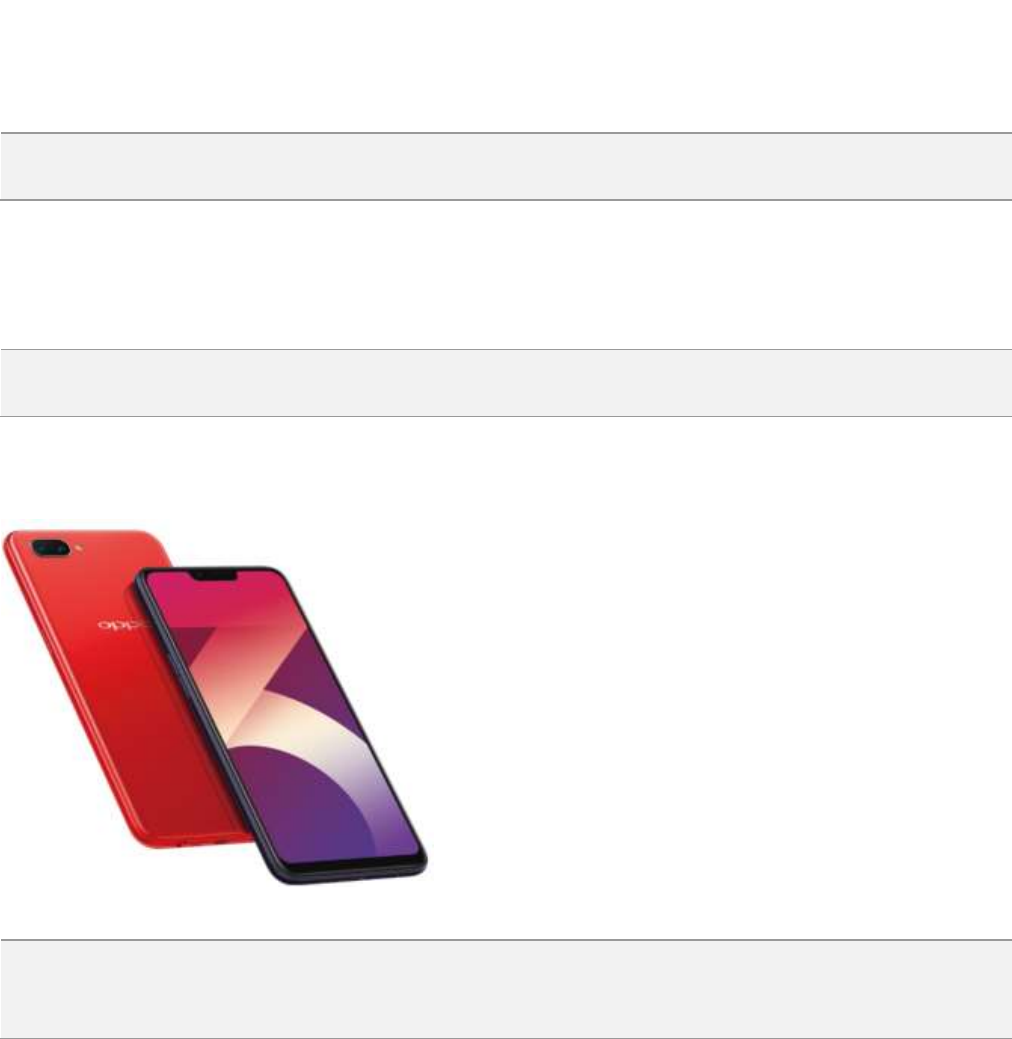Click the second gray header bar

[x=506, y=382]
